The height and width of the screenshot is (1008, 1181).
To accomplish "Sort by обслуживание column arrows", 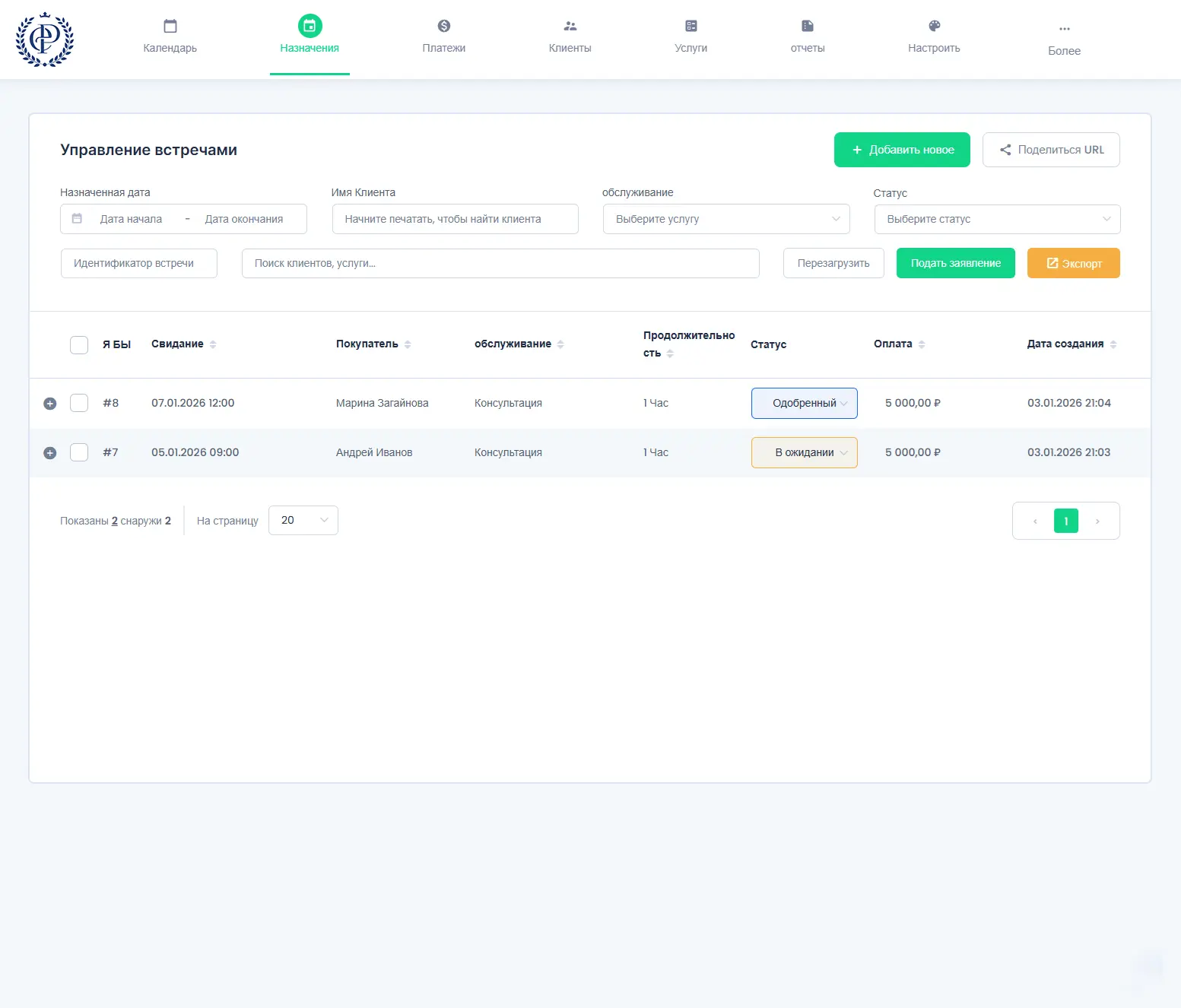I will pyautogui.click(x=560, y=344).
